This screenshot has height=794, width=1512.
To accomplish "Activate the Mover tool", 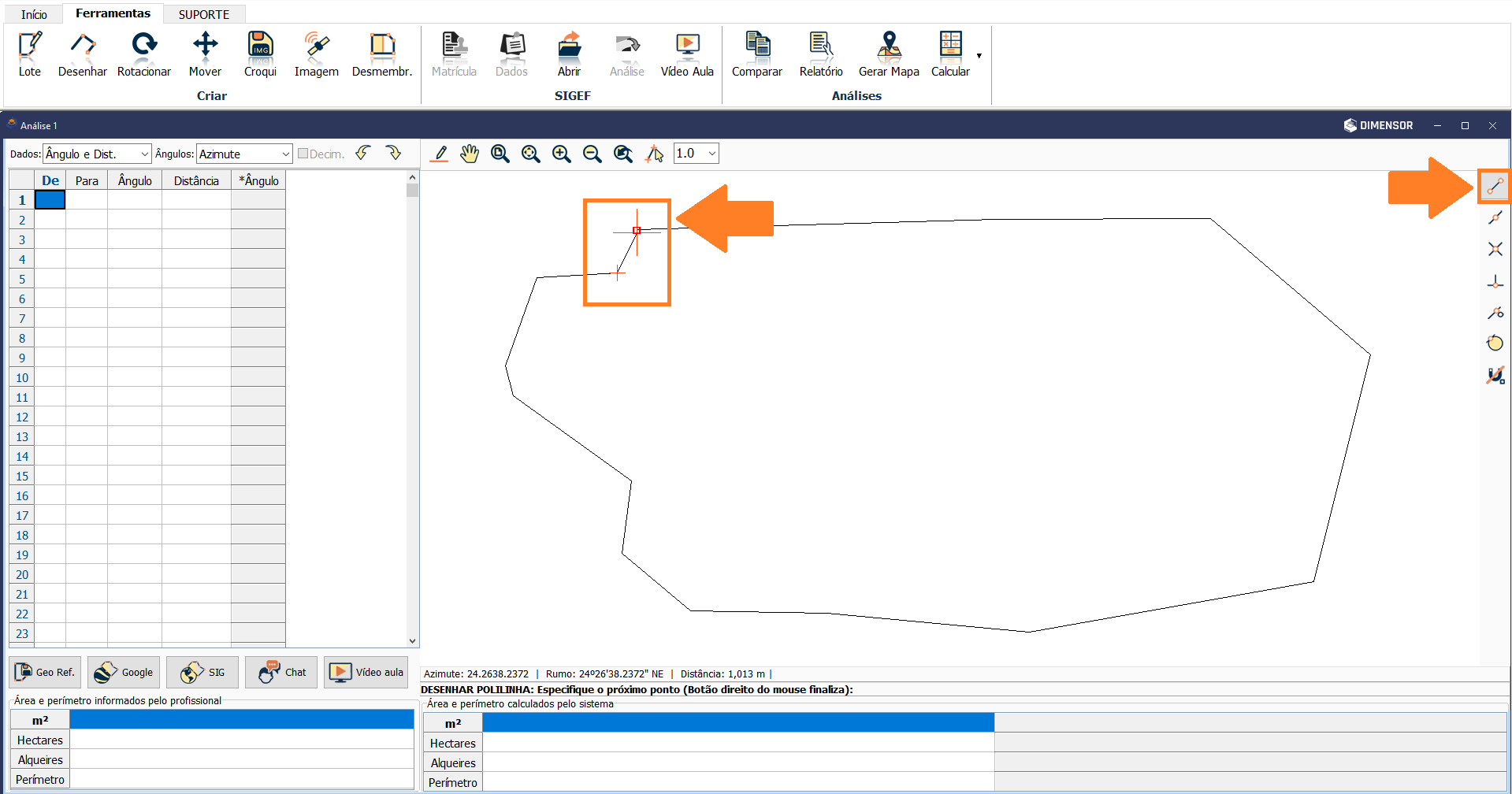I will 205,54.
